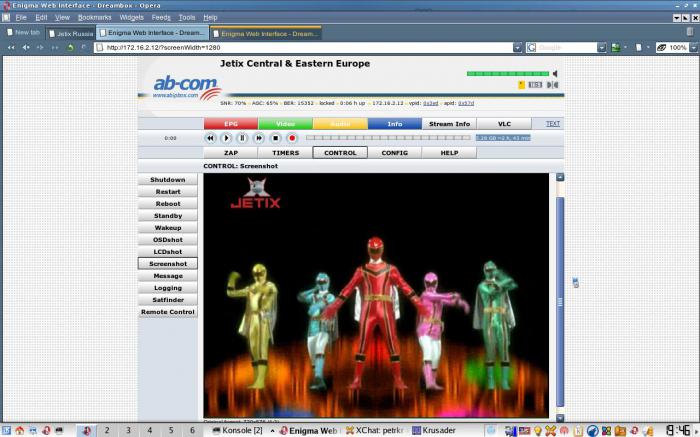Stop playback with the square stop button

pyautogui.click(x=275, y=138)
